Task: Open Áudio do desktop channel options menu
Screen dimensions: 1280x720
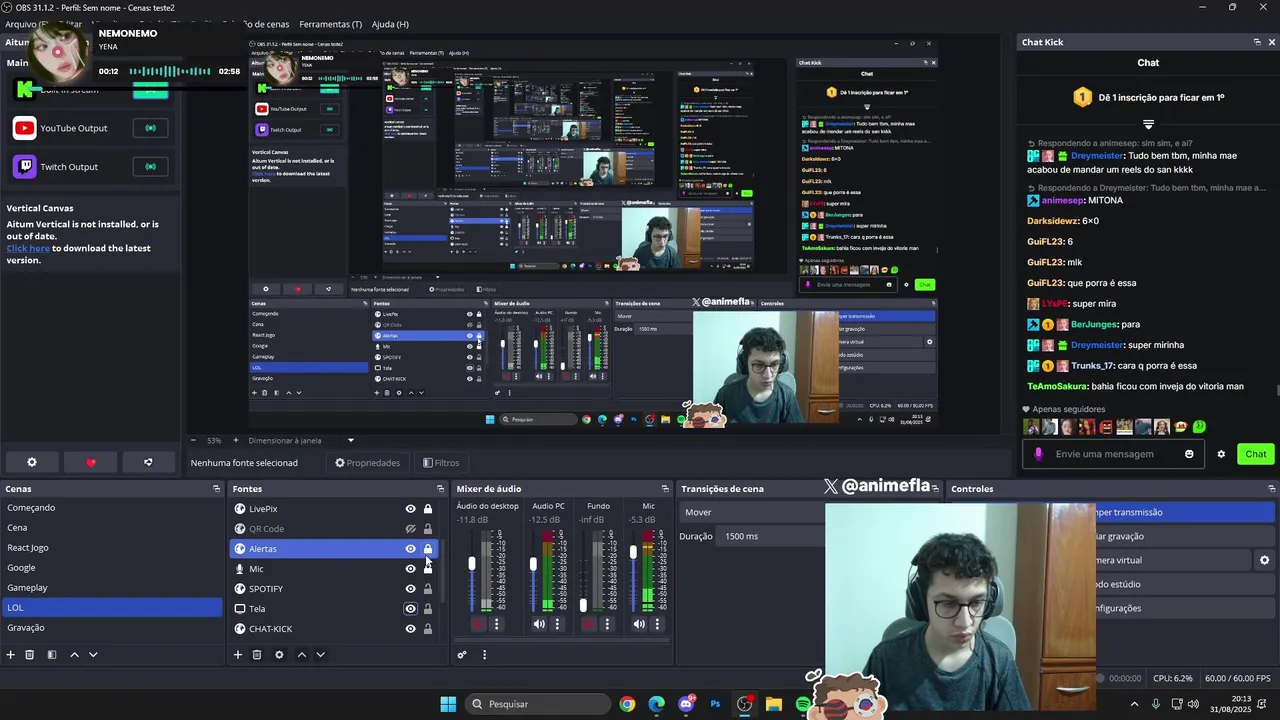Action: [x=496, y=624]
